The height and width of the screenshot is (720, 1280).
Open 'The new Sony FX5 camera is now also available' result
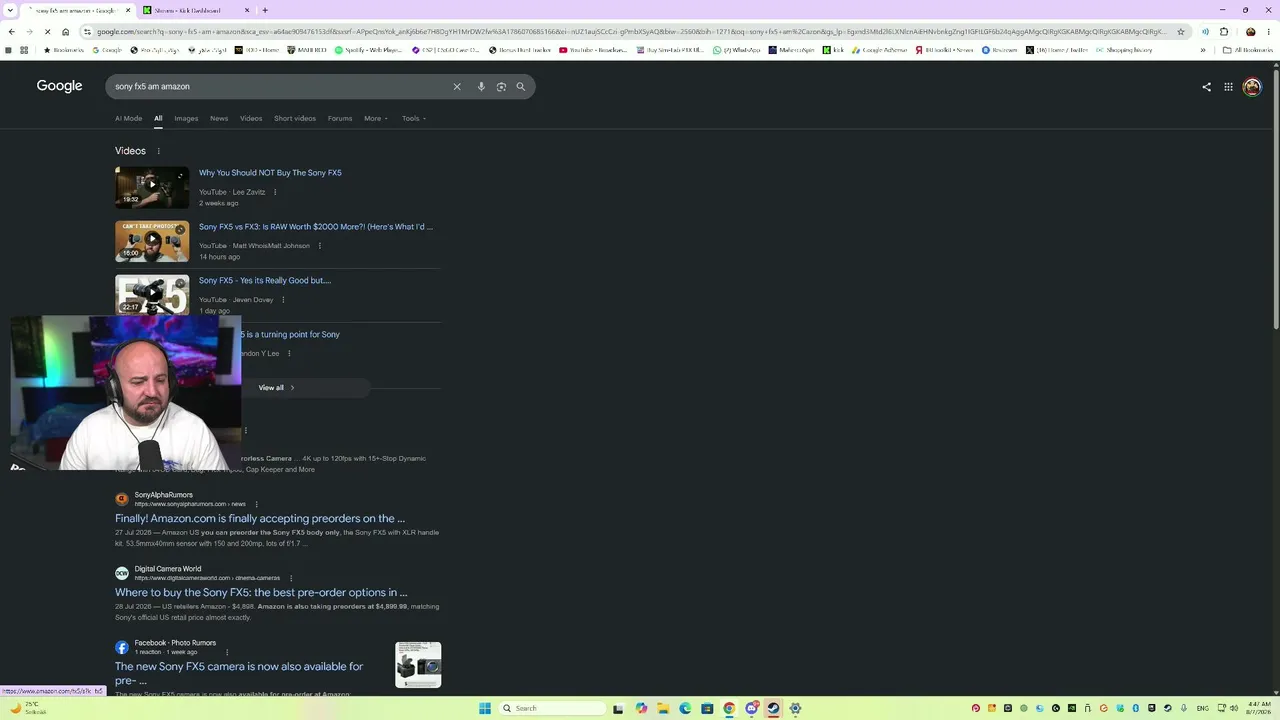click(239, 673)
